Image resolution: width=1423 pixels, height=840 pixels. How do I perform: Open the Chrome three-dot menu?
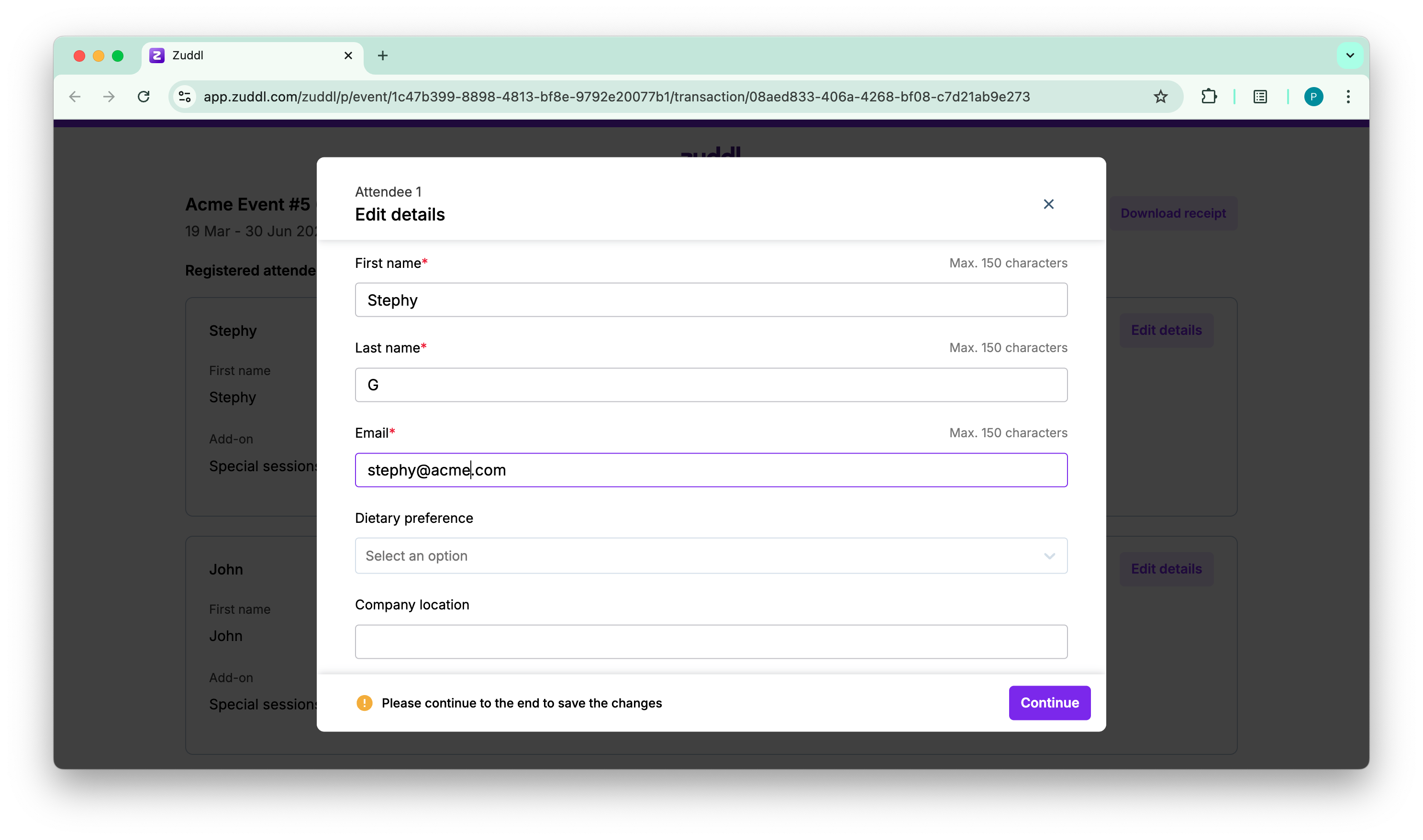[1348, 97]
